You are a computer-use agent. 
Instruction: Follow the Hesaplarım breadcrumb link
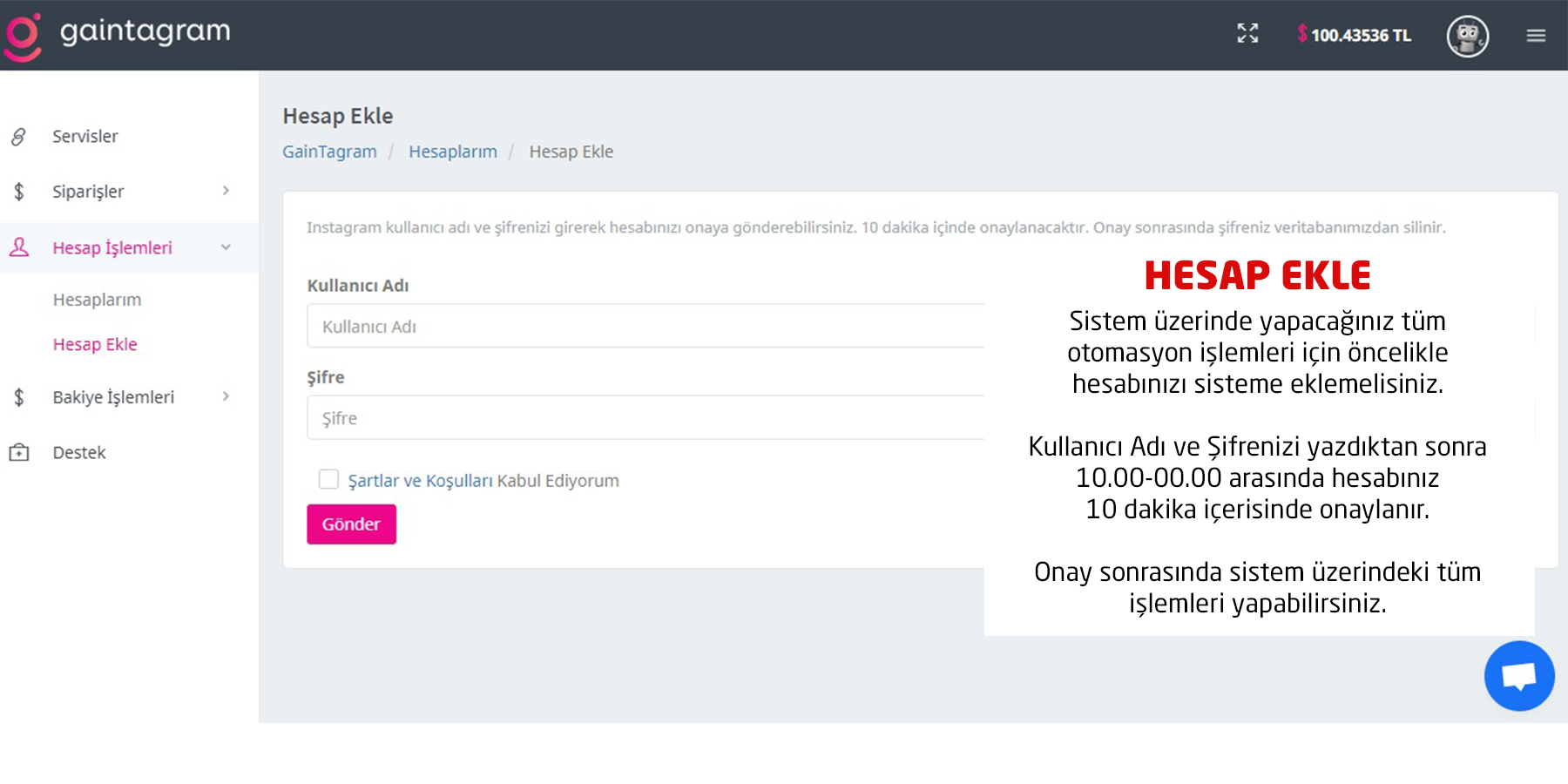(453, 152)
